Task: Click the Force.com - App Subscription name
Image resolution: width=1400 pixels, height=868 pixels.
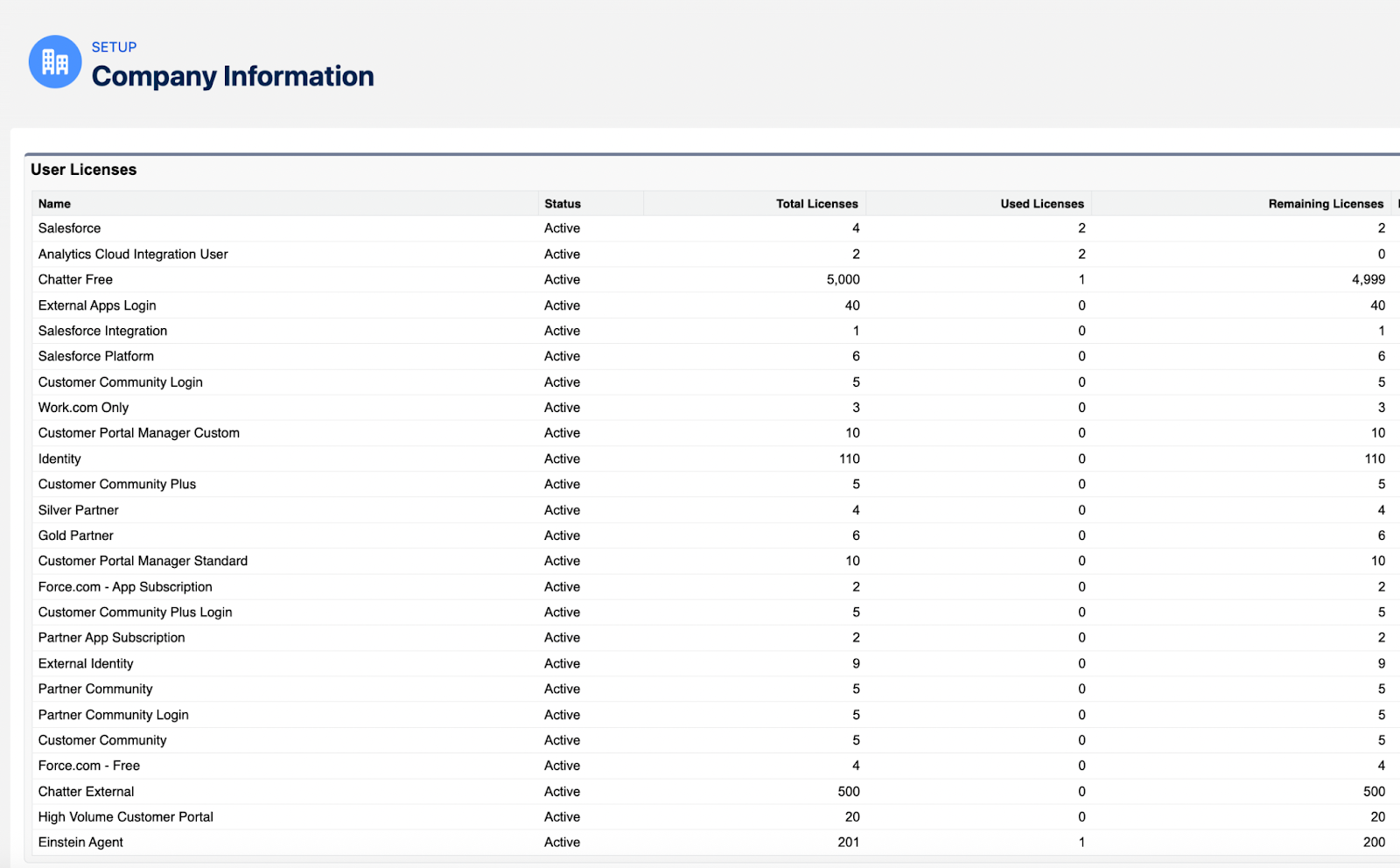Action: tap(125, 587)
